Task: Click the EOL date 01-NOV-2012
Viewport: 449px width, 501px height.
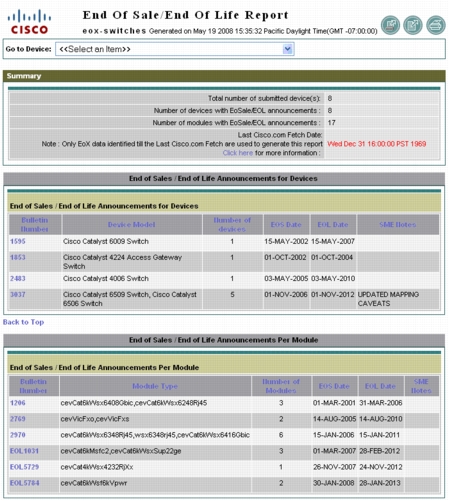Action: 332,294
